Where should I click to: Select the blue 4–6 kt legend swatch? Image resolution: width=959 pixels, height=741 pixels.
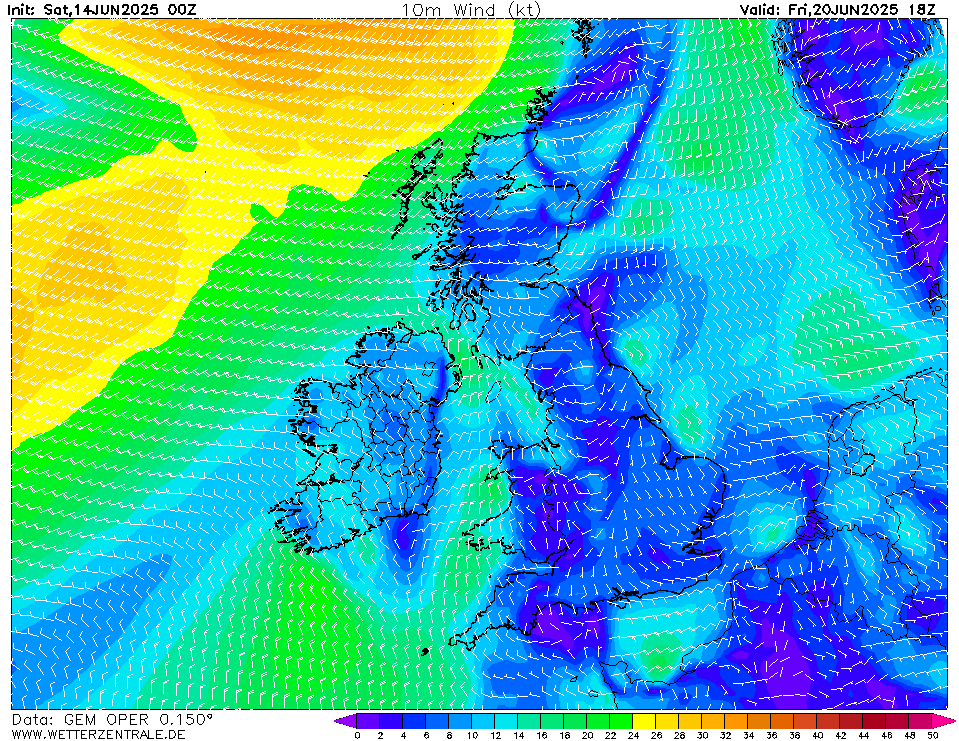(x=414, y=720)
